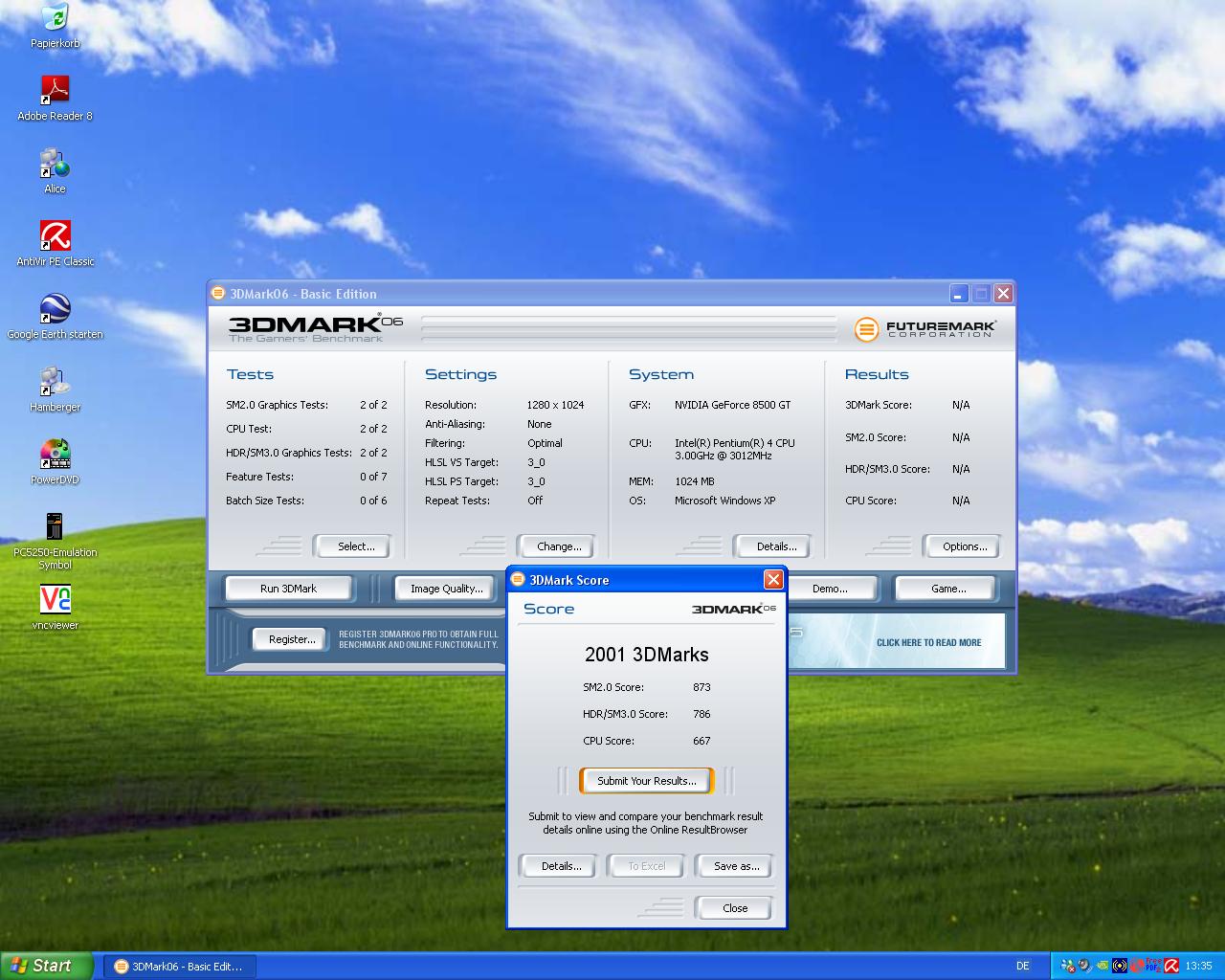Image resolution: width=1225 pixels, height=980 pixels.
Task: Click the FreePDF tray icon
Action: pos(1153,966)
